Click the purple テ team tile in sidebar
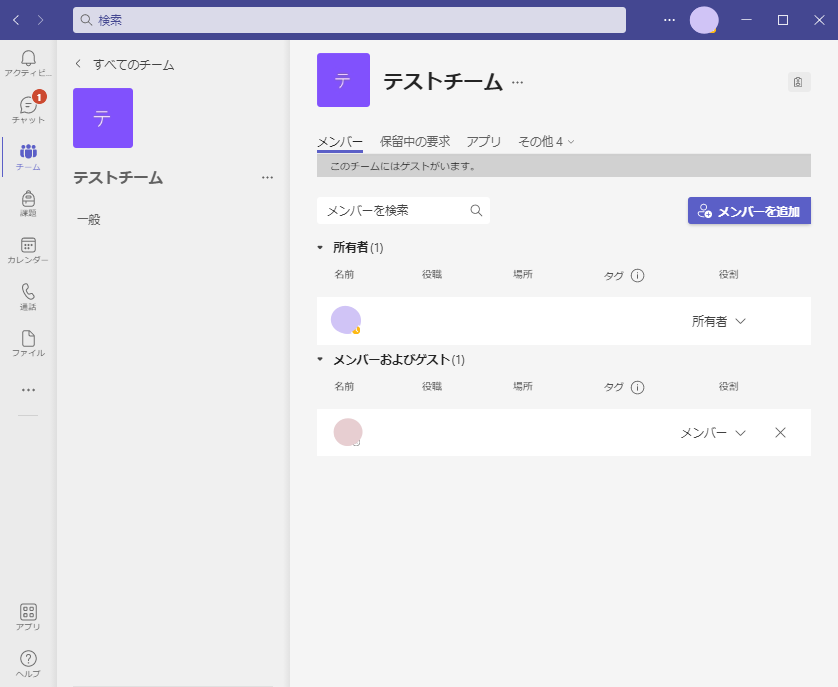This screenshot has width=838, height=687. [103, 118]
